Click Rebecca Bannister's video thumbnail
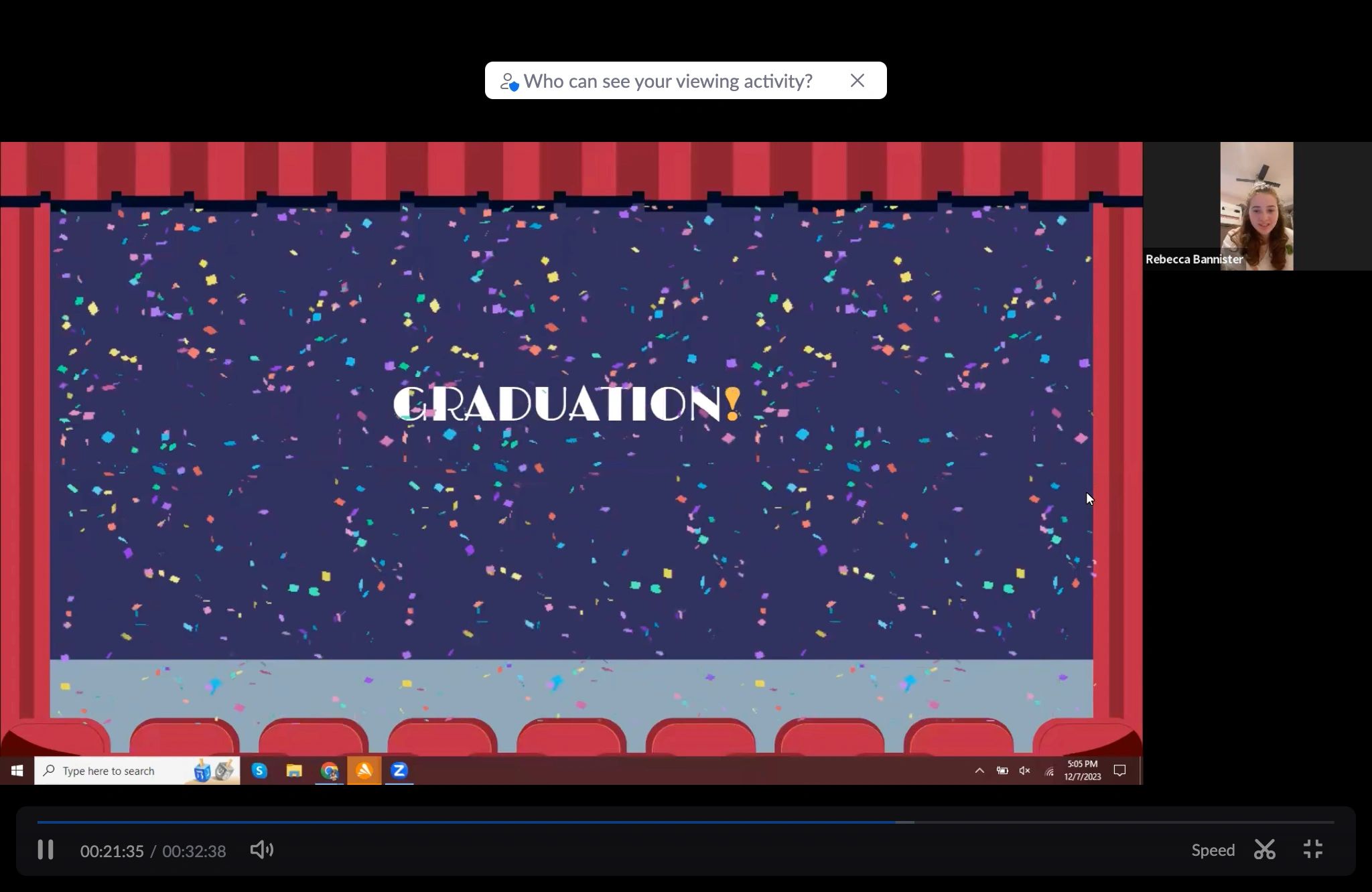The height and width of the screenshot is (892, 1372). (1256, 206)
